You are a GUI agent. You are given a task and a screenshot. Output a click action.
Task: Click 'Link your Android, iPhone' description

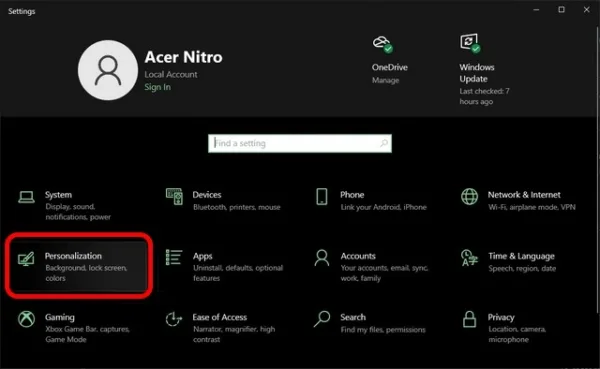(383, 207)
